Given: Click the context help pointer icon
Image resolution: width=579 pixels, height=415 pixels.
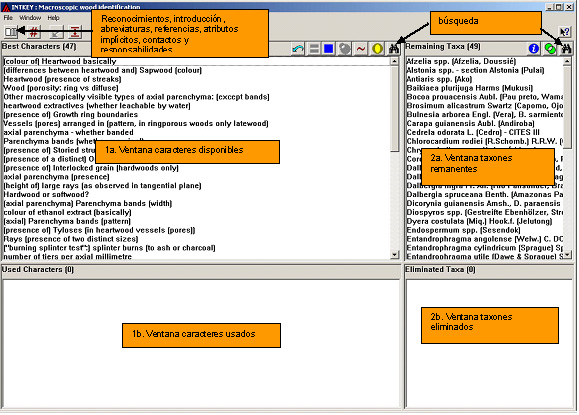Looking at the screenshot, I should pyautogui.click(x=564, y=32).
